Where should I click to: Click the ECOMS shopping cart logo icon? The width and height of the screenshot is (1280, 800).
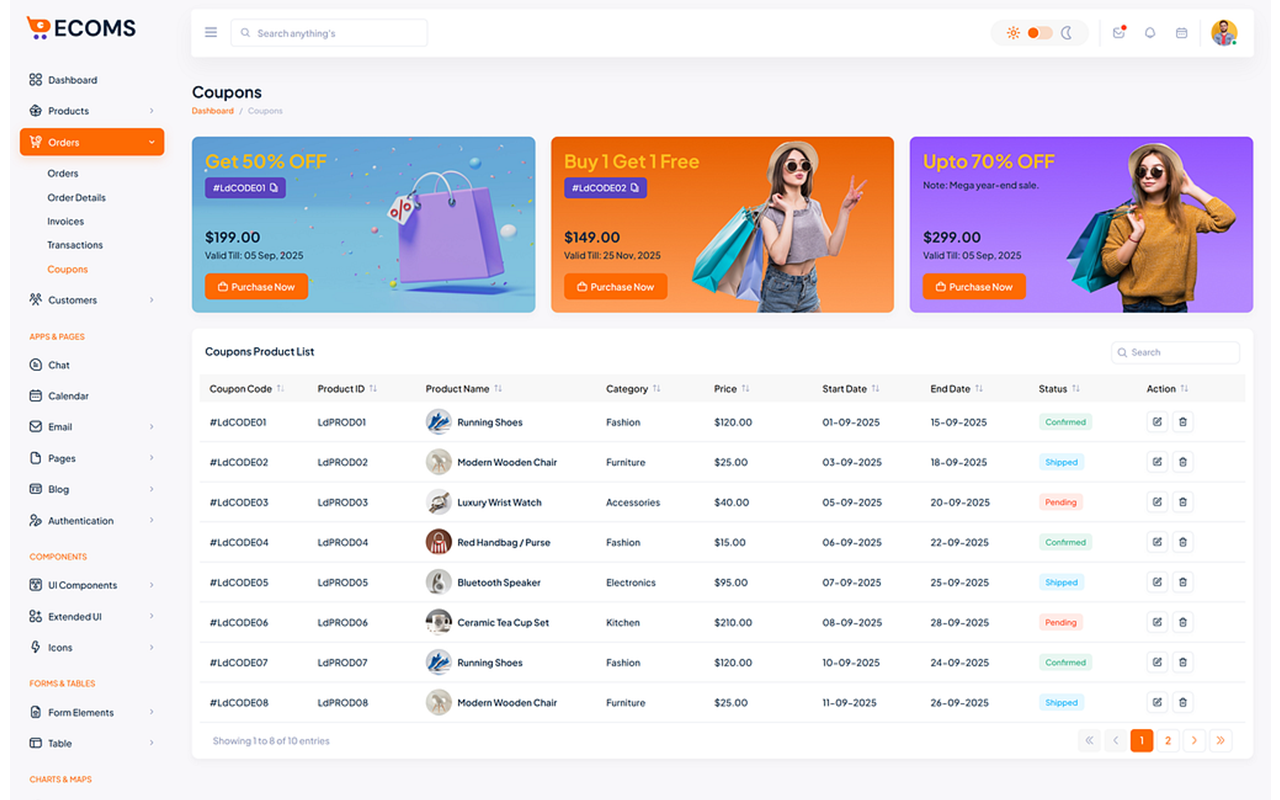pos(38,26)
